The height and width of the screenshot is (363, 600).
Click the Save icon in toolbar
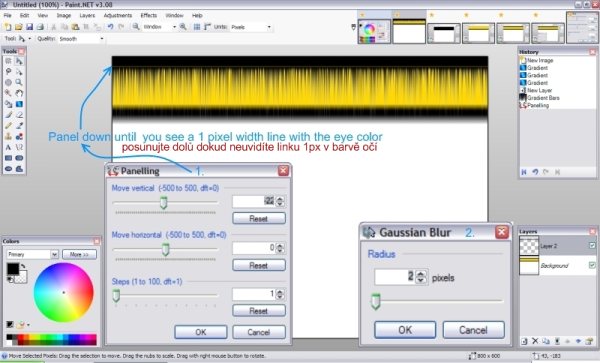pyautogui.click(x=29, y=27)
